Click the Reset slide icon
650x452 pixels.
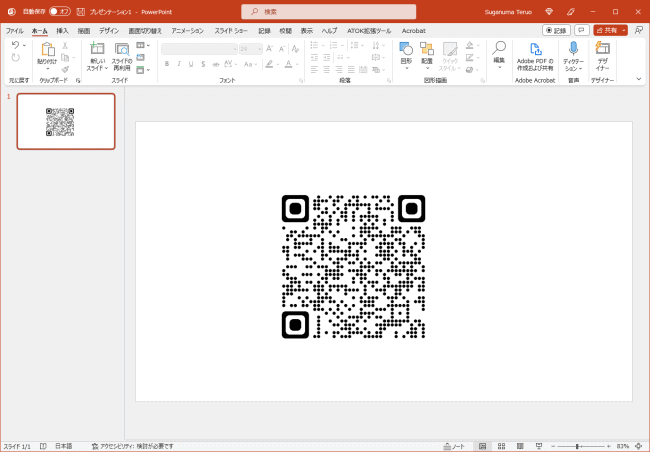point(141,57)
